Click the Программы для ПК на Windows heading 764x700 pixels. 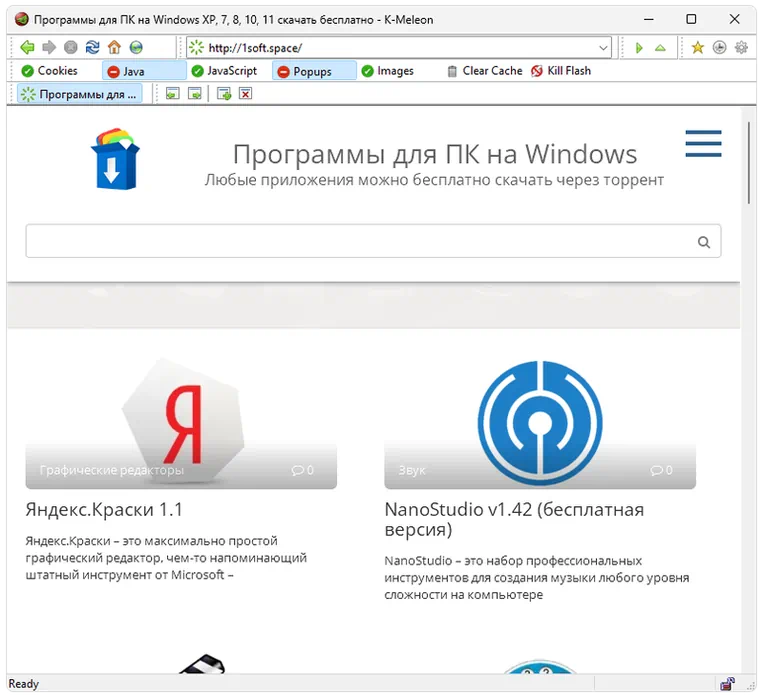435,154
